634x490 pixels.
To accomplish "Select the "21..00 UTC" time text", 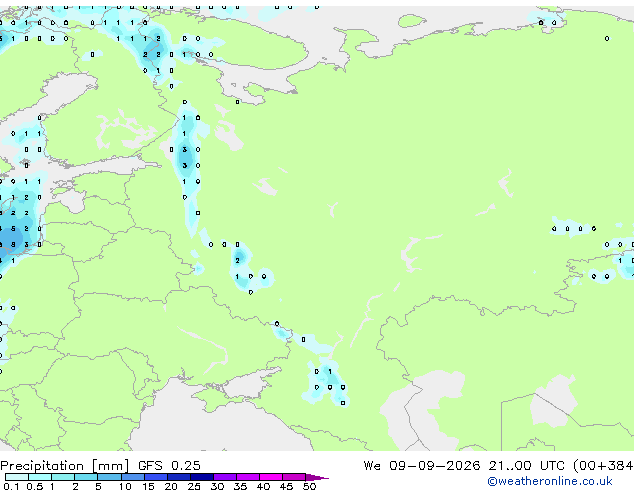I will coord(526,466).
